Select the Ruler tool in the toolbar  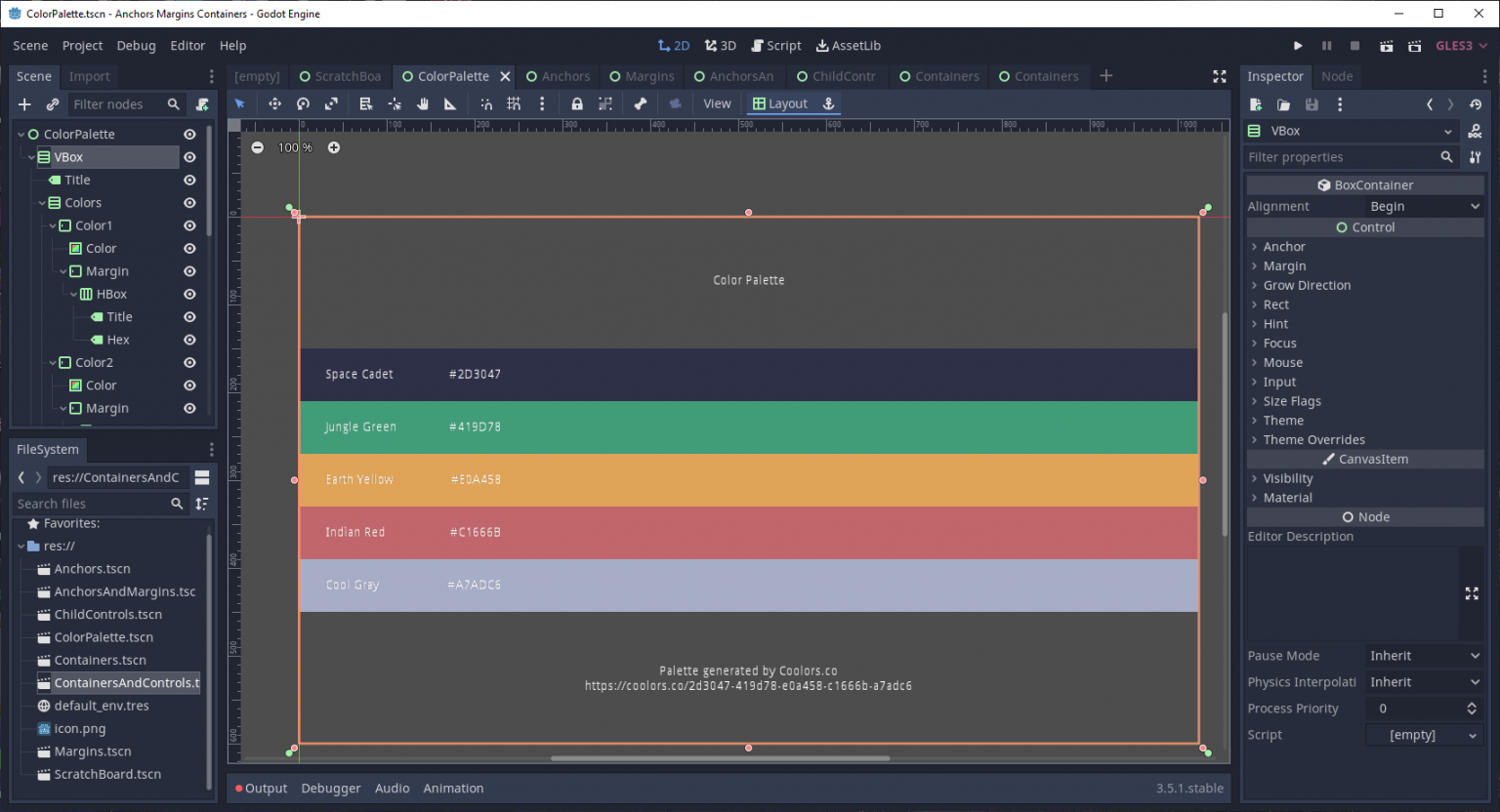450,103
